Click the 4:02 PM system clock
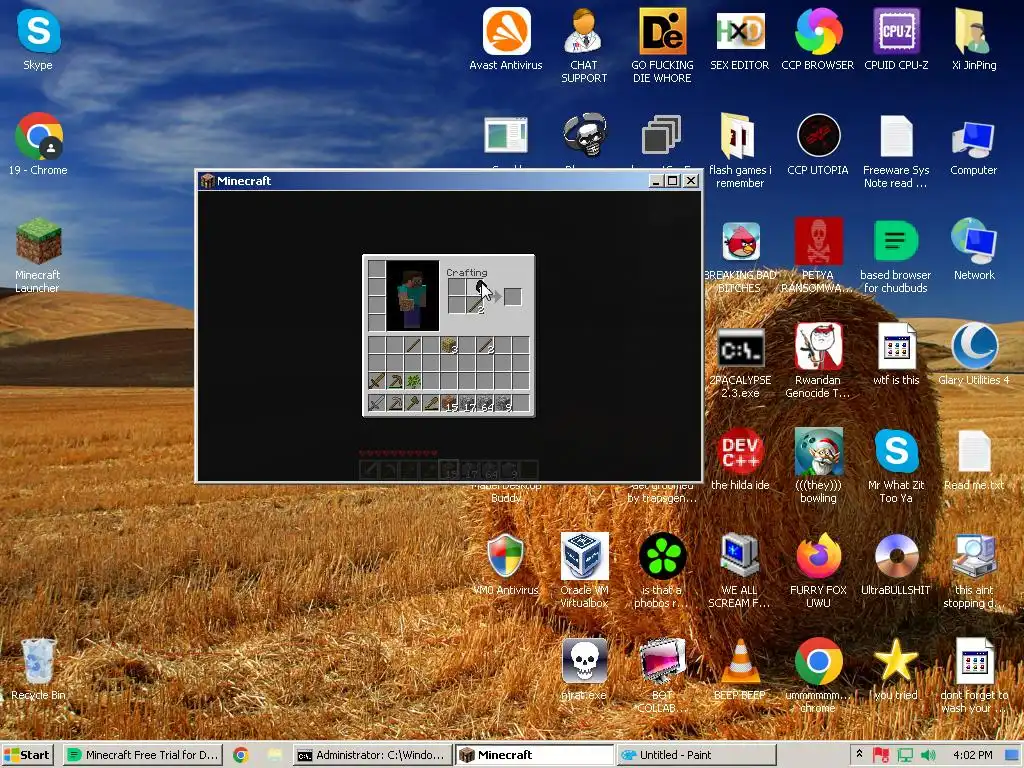Screen dimensions: 1024x768 (x=972, y=755)
